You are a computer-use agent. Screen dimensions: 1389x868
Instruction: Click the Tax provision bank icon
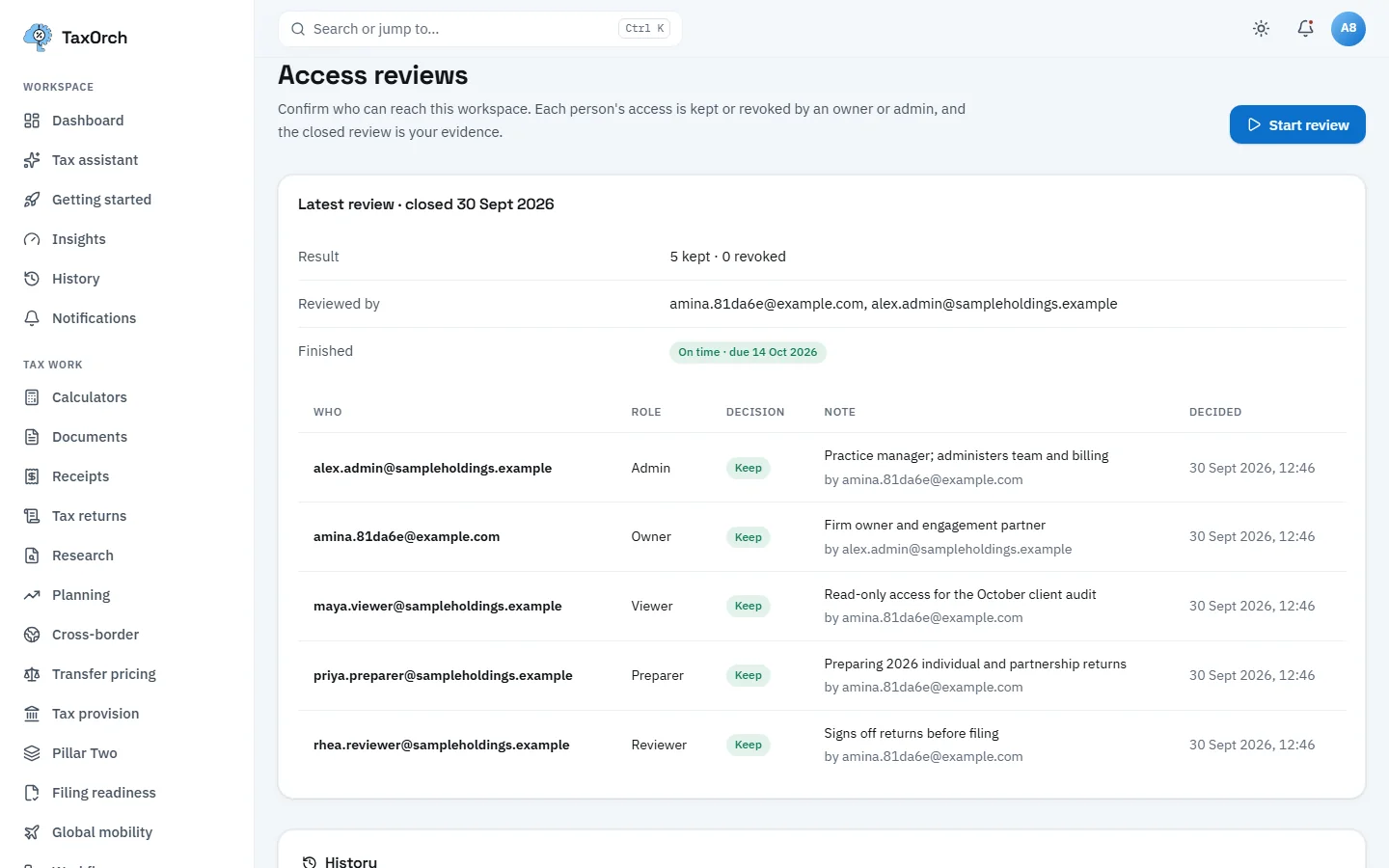click(32, 714)
